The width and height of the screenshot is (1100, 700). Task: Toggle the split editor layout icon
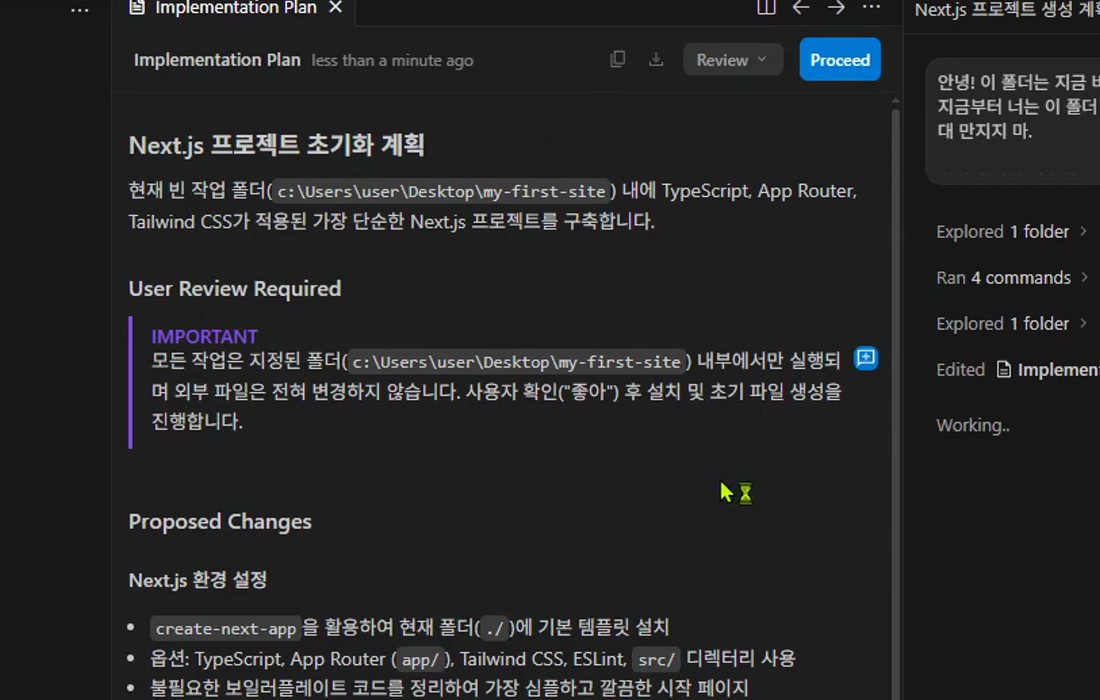766,7
